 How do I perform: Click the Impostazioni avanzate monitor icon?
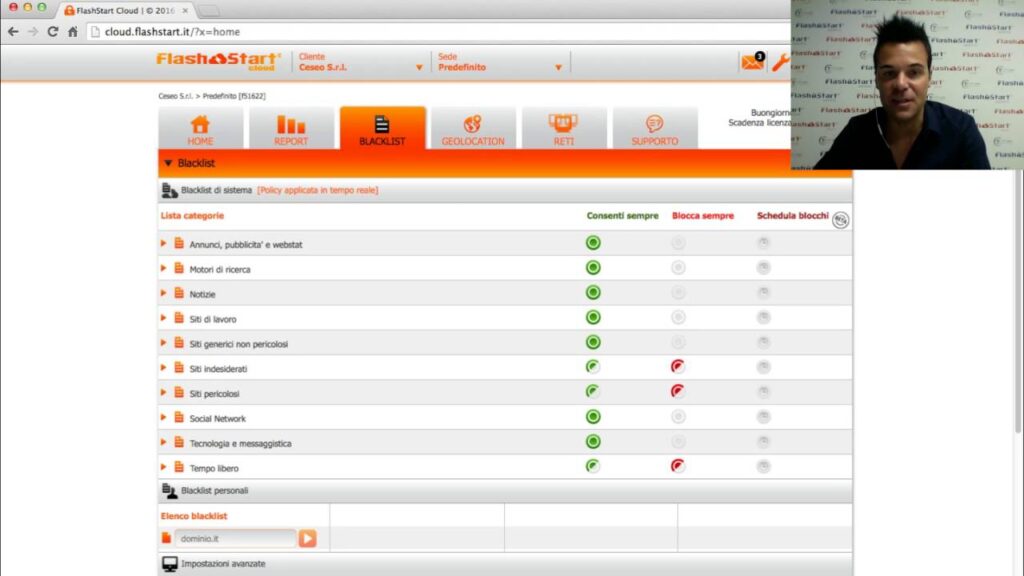[x=170, y=564]
